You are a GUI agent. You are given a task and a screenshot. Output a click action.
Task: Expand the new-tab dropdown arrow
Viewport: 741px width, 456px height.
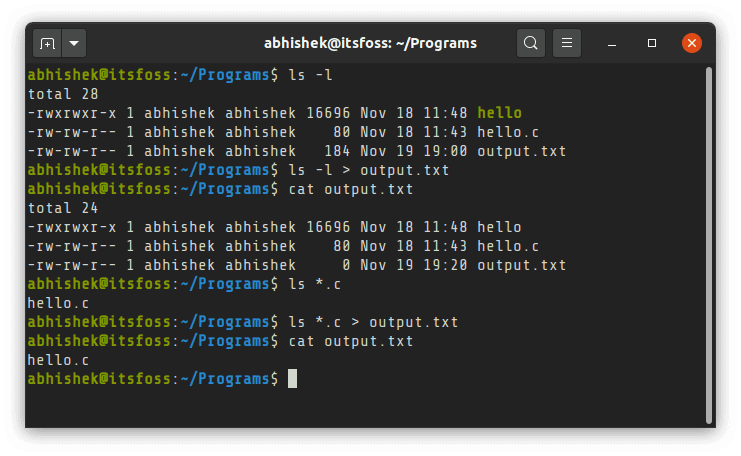(x=75, y=43)
